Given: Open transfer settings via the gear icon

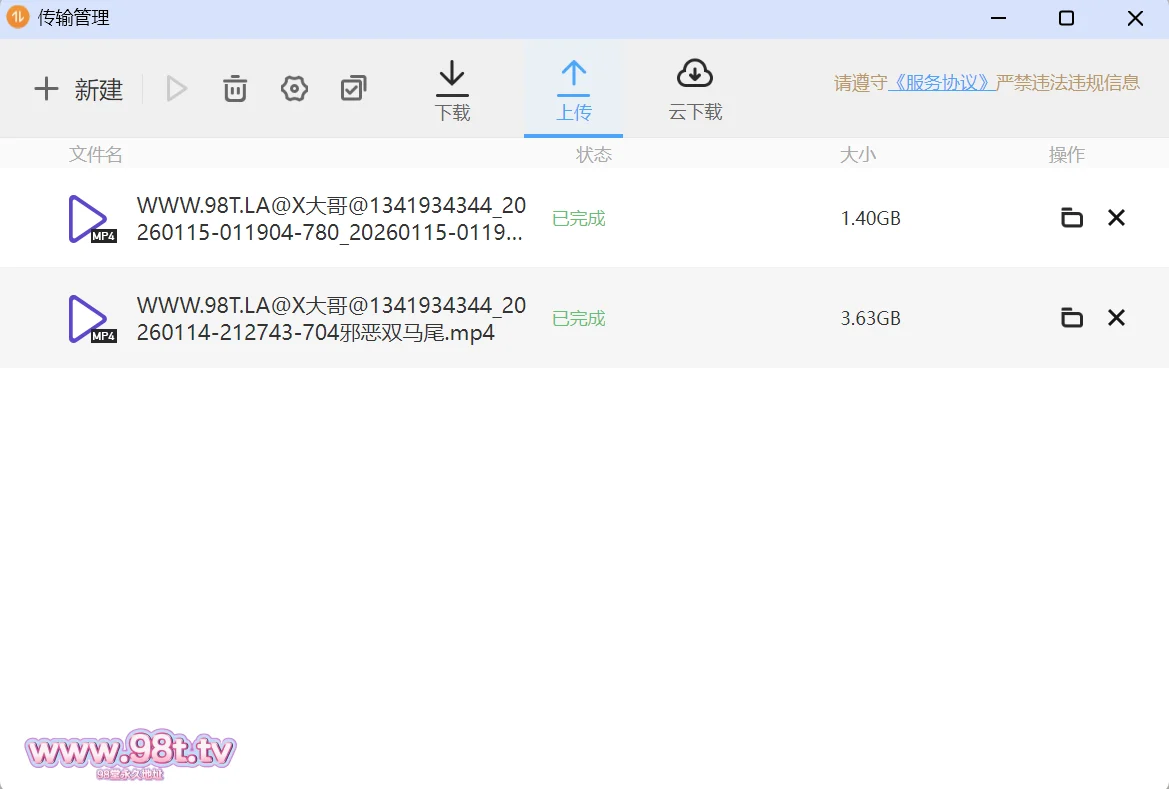Looking at the screenshot, I should 294,89.
